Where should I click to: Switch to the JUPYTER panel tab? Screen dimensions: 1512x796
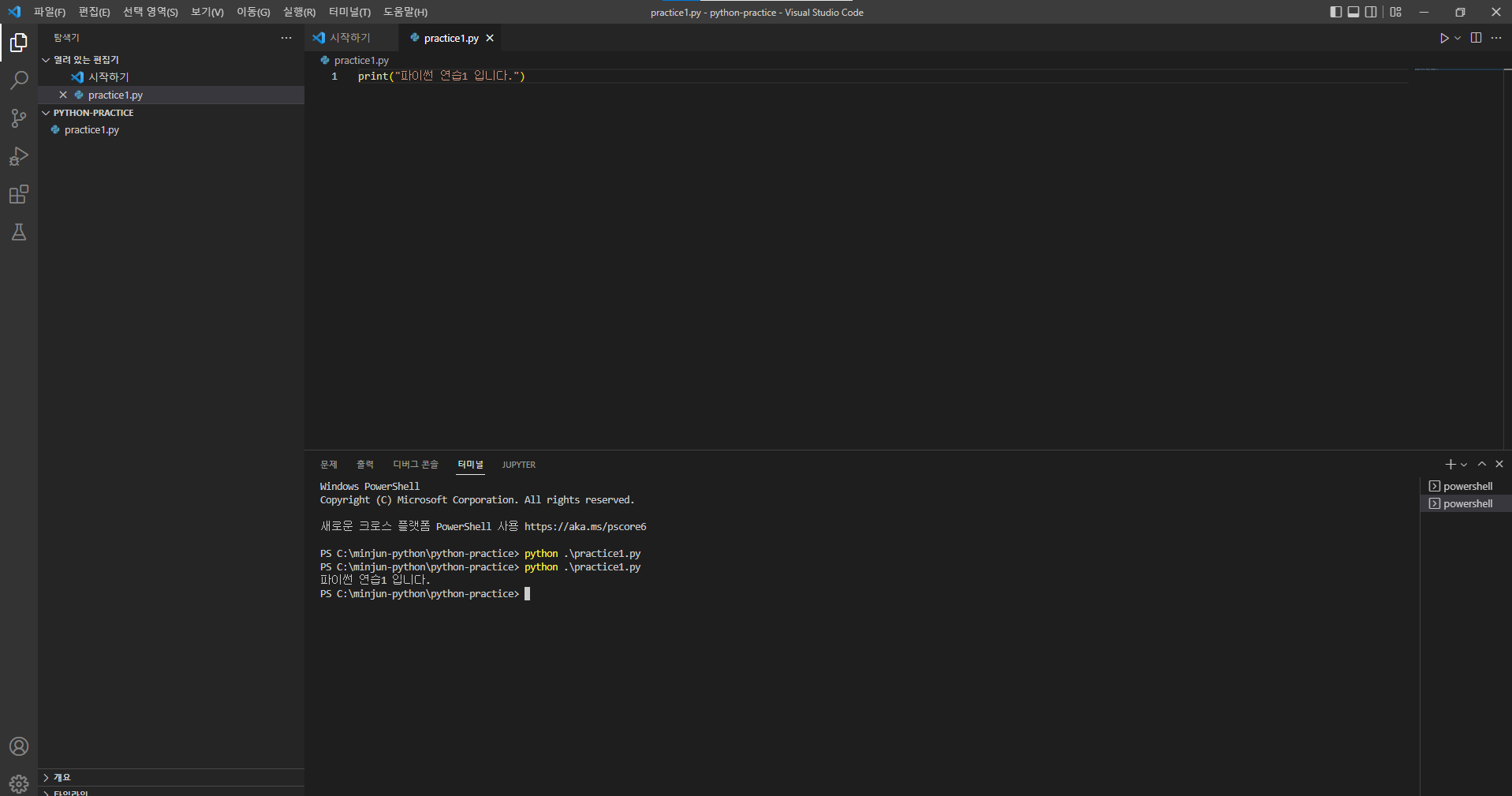coord(519,465)
